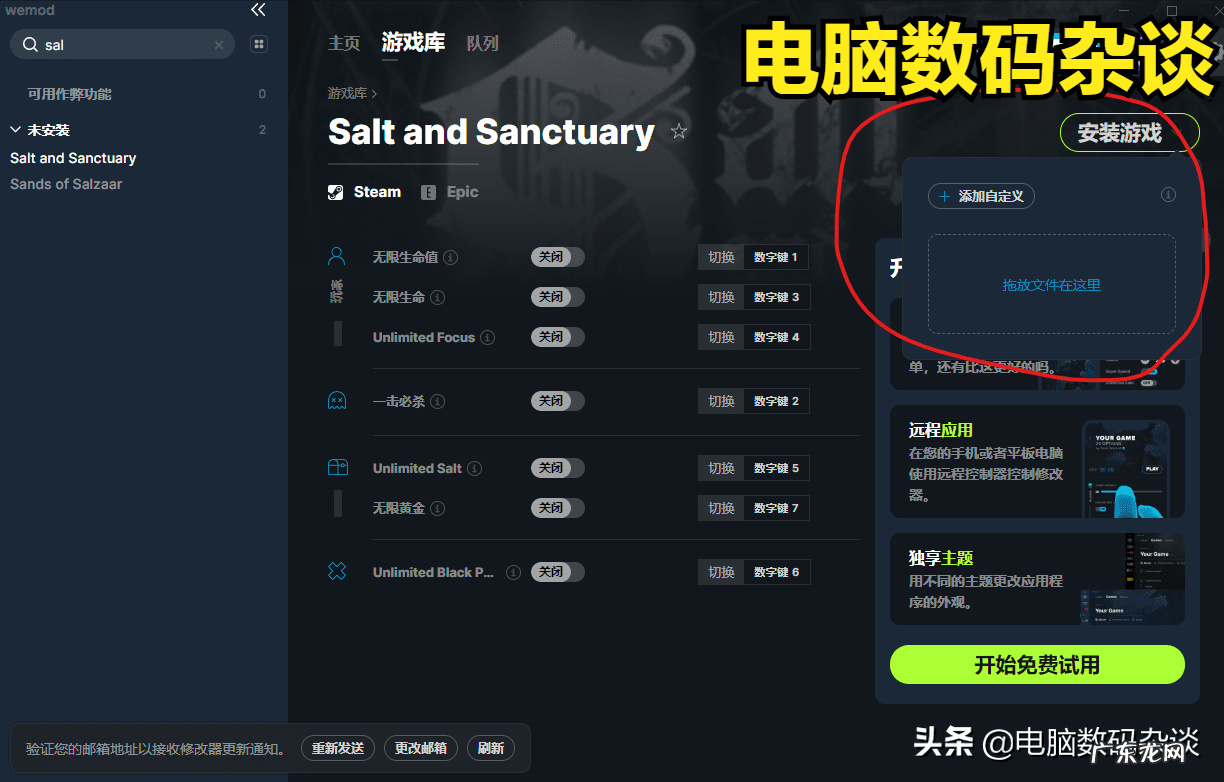Select Sands of Salzaar in the game list

[x=66, y=184]
